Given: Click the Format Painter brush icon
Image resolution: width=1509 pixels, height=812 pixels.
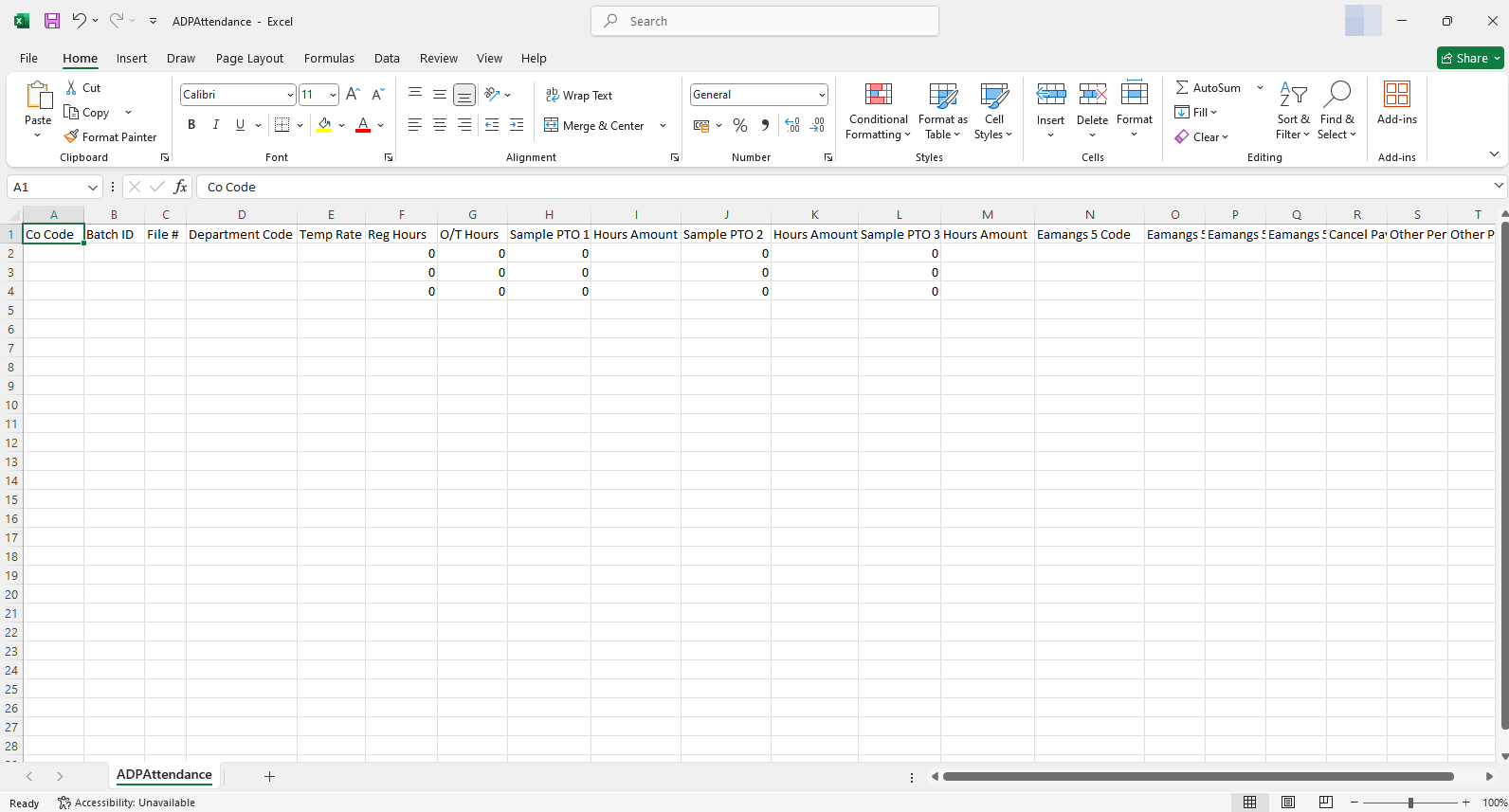Looking at the screenshot, I should pyautogui.click(x=71, y=136).
